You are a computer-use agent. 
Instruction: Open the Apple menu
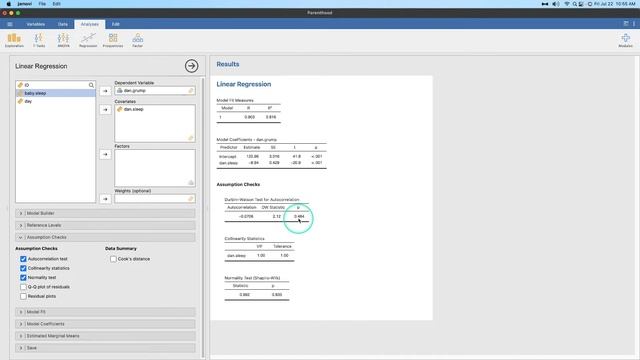coord(9,4)
